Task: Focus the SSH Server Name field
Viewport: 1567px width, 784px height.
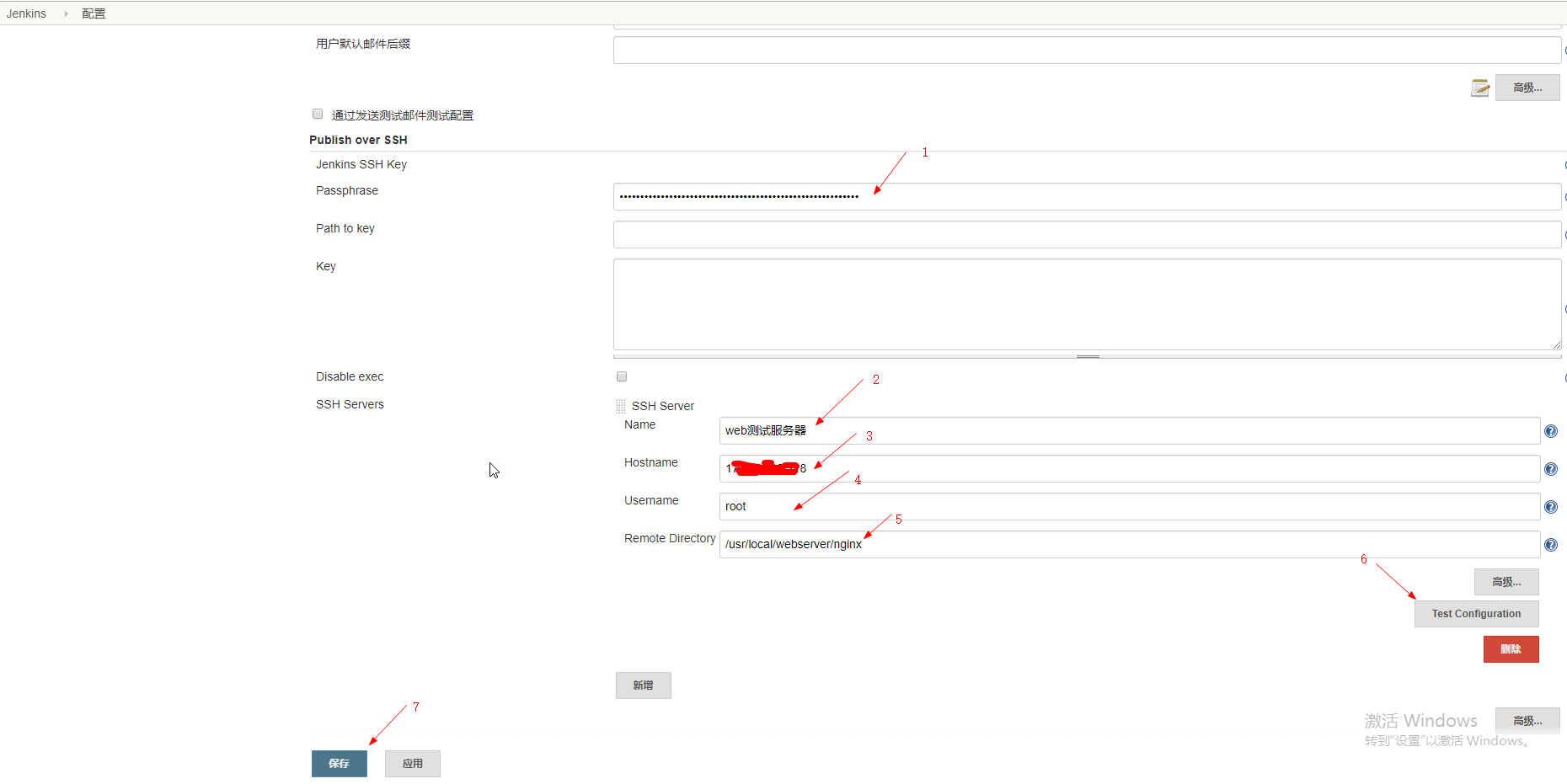Action: coord(1130,430)
